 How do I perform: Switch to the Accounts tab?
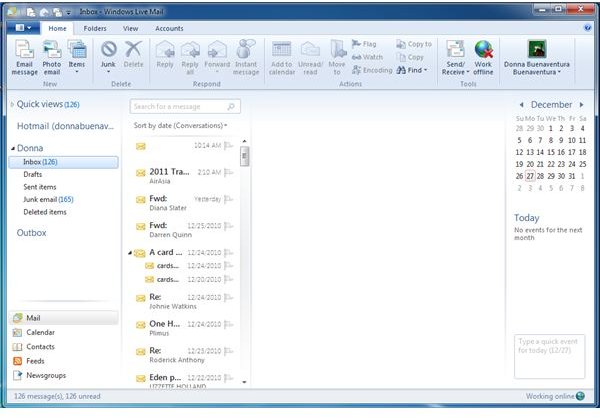[x=169, y=28]
